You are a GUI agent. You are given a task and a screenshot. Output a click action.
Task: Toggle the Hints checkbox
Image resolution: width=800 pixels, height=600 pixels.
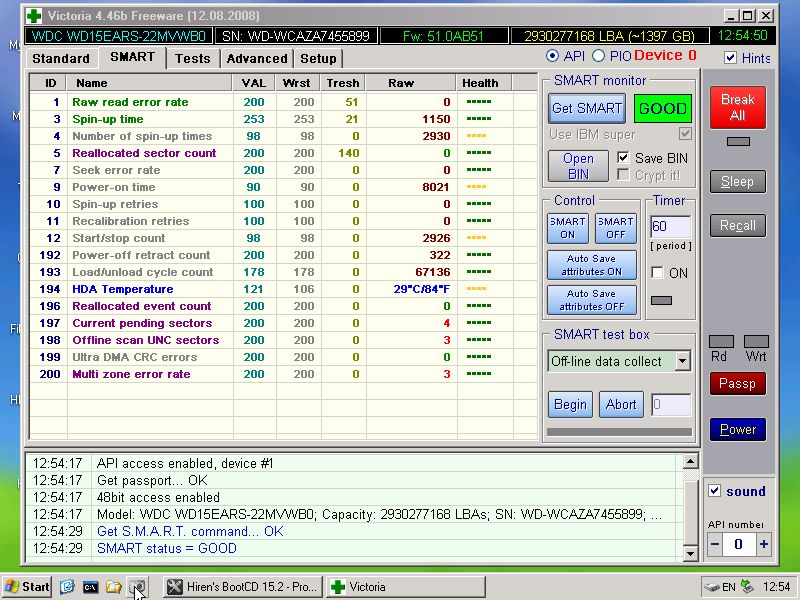point(730,57)
